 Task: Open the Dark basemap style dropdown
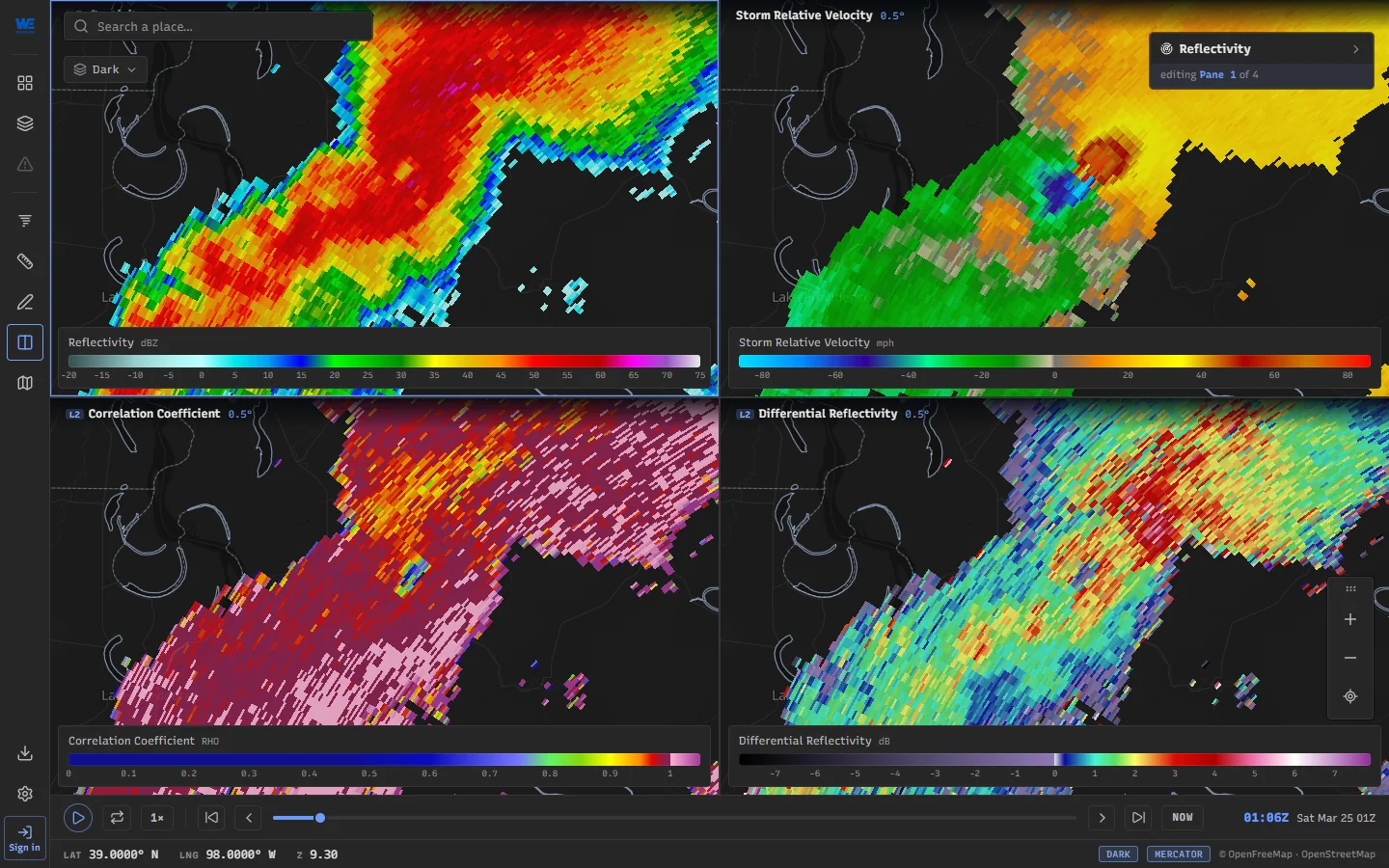tap(105, 69)
